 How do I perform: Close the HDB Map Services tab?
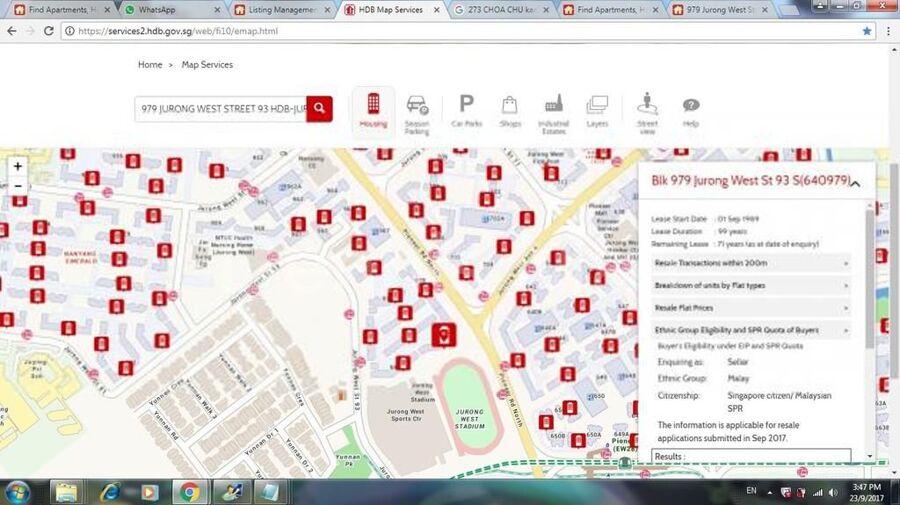tap(437, 10)
